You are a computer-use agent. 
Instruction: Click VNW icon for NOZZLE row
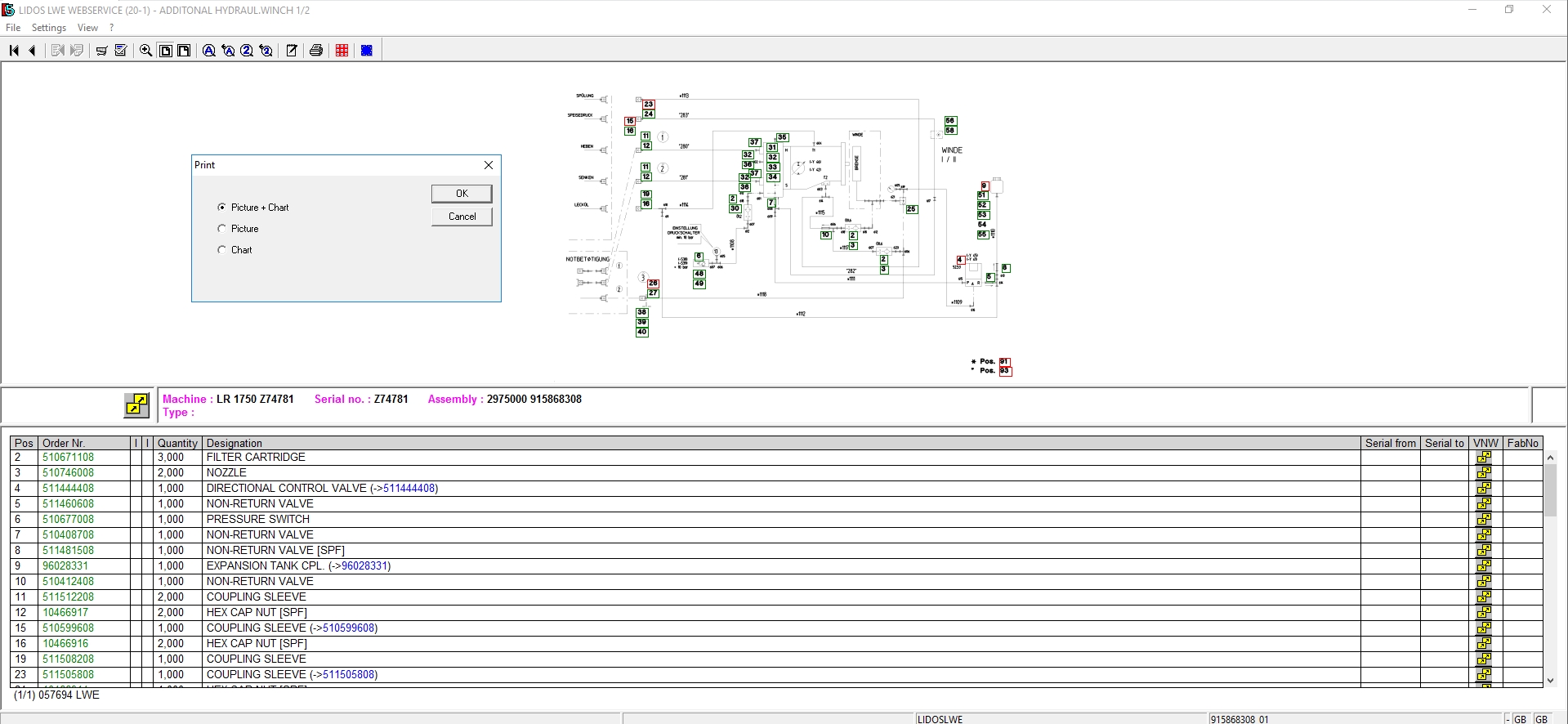point(1484,473)
